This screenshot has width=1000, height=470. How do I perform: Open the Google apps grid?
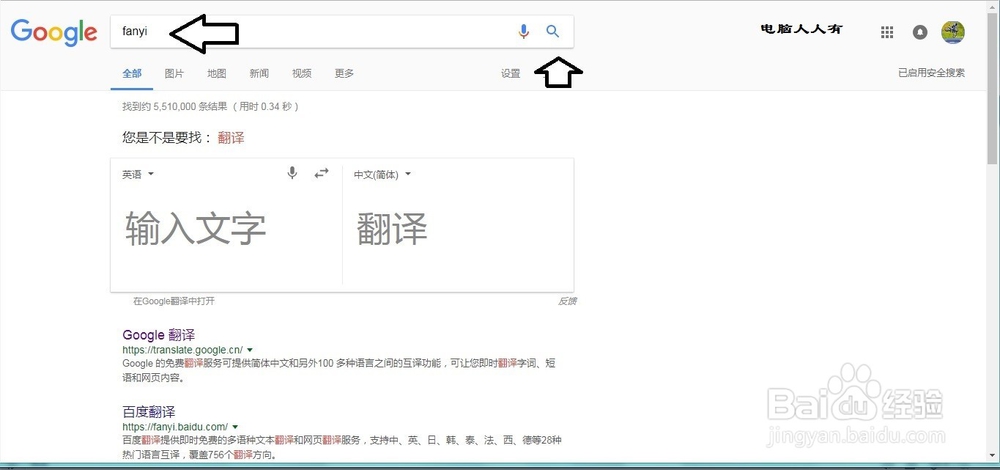(x=886, y=33)
